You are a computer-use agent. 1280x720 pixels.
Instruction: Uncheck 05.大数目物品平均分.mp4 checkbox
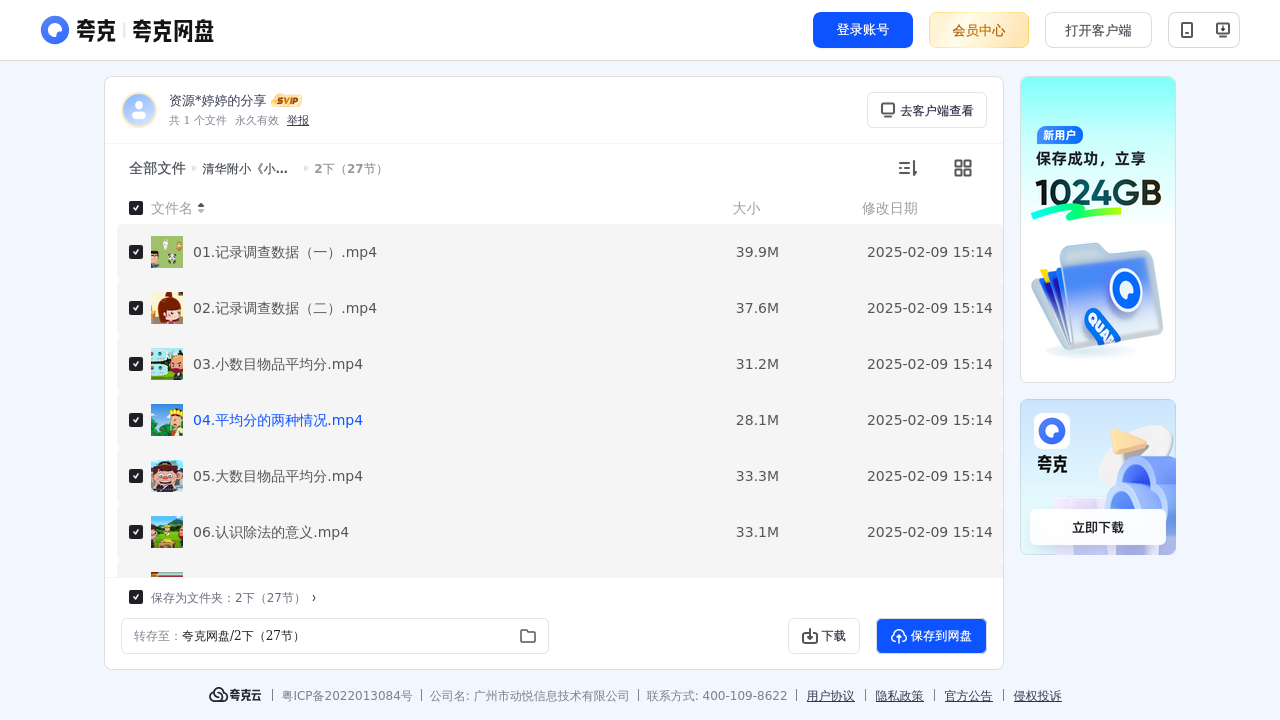(136, 476)
